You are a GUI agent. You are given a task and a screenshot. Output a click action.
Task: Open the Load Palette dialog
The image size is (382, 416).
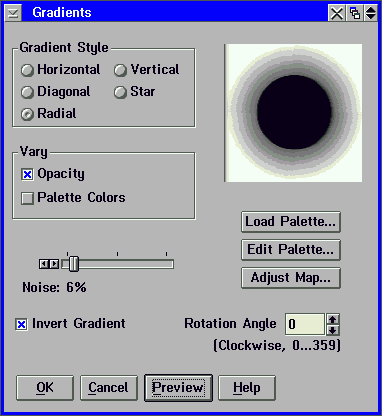tap(291, 222)
